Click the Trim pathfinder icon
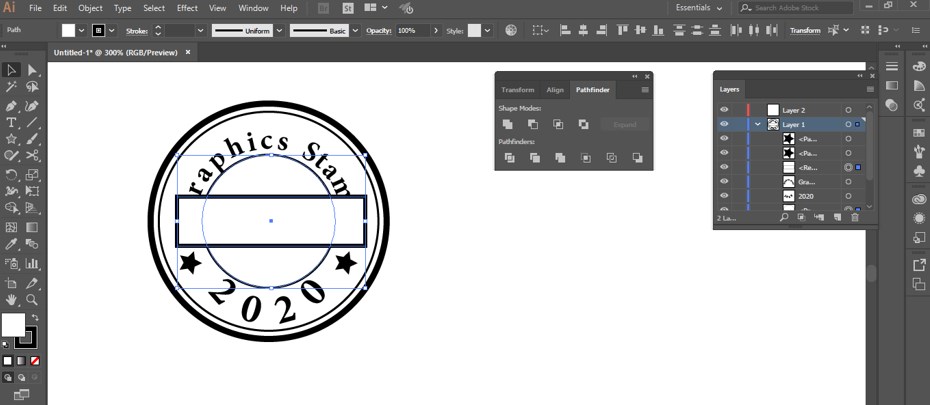This screenshot has height=405, width=930. 534,158
